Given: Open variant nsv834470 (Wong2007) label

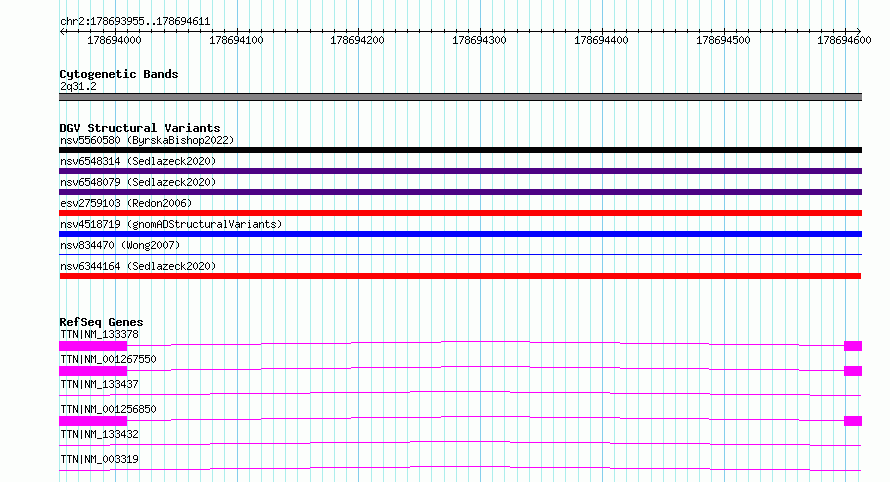Looking at the screenshot, I should [x=120, y=245].
